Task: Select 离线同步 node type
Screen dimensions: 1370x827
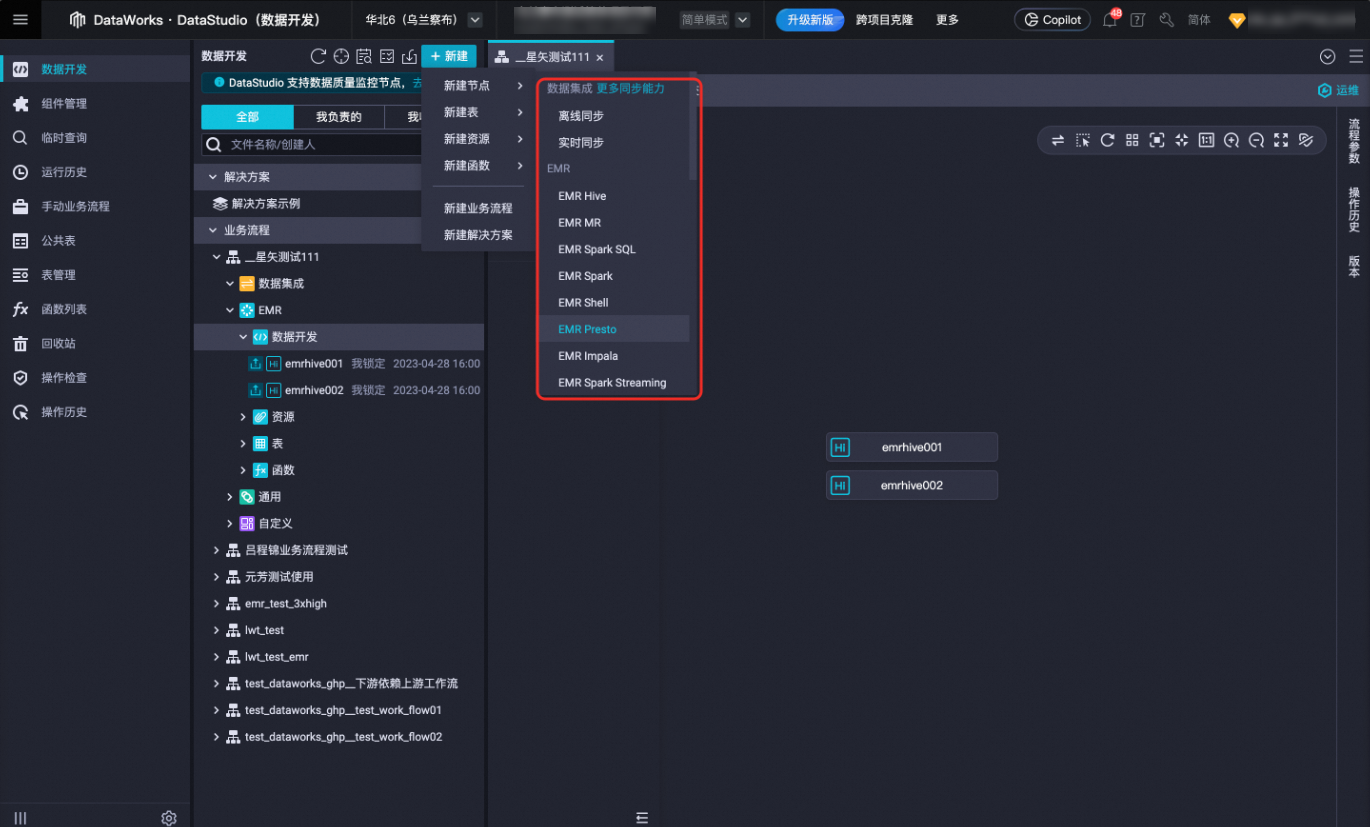Action: [x=614, y=116]
